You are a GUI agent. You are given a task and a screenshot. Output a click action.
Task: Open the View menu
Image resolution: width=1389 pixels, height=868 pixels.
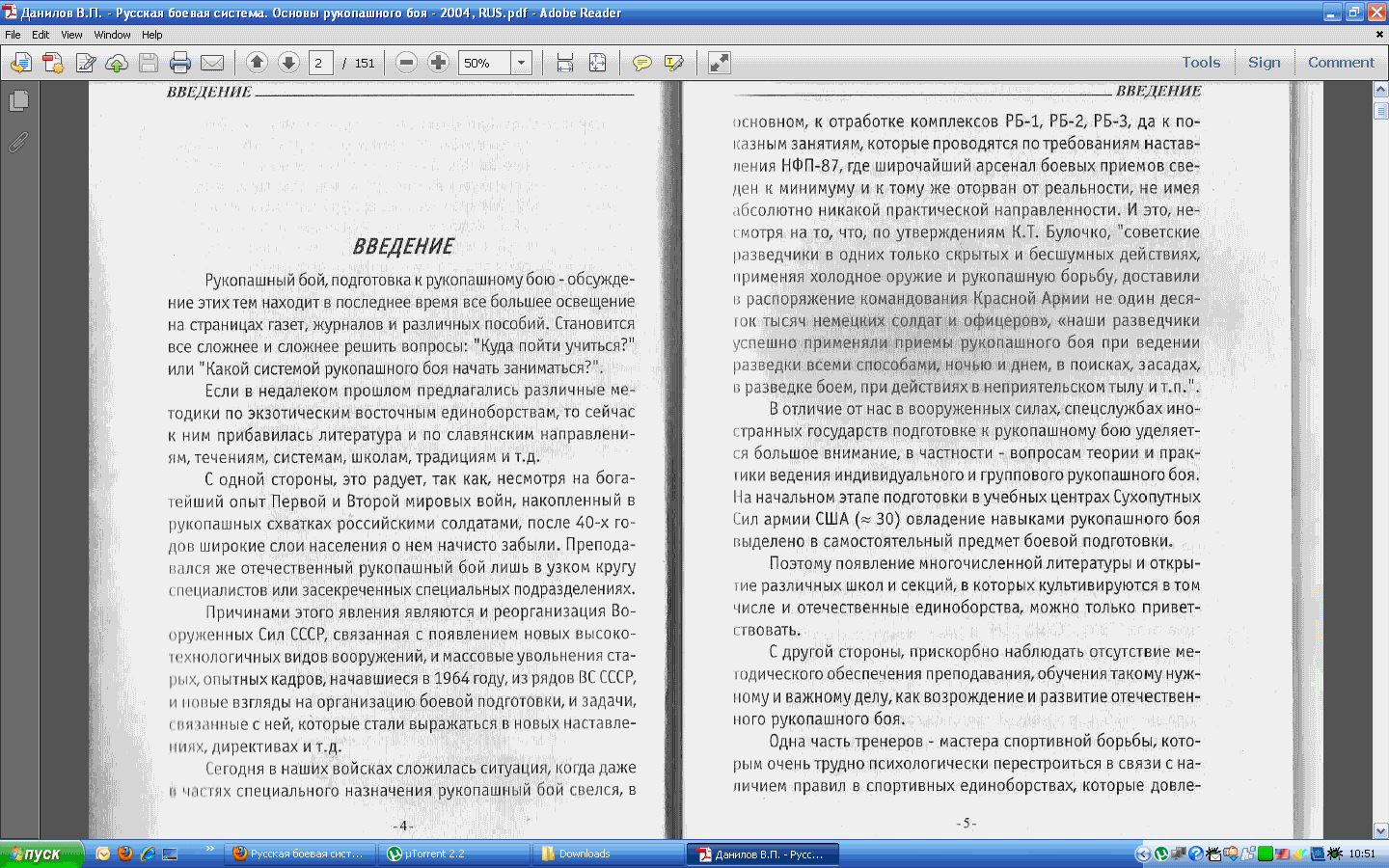pos(71,35)
